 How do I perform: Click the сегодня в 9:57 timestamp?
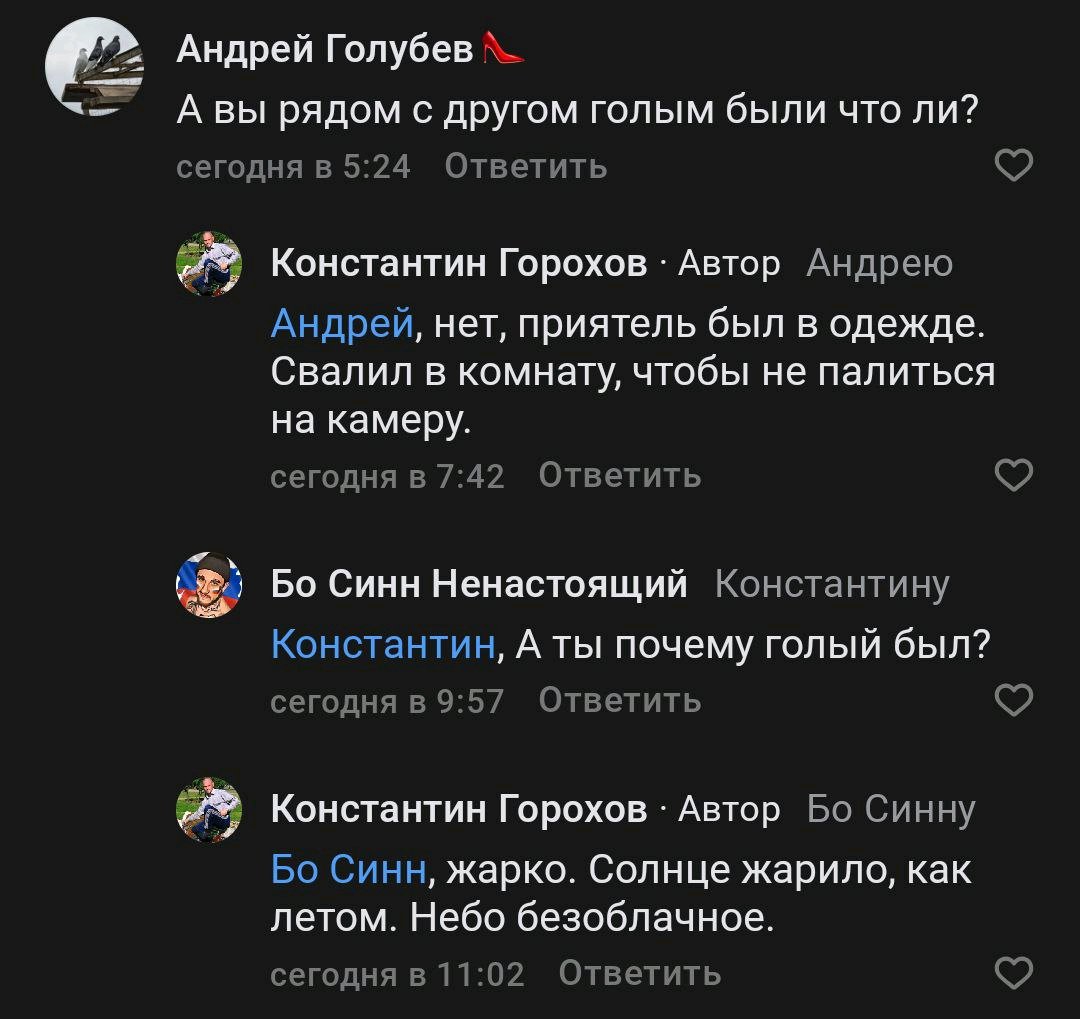387,701
